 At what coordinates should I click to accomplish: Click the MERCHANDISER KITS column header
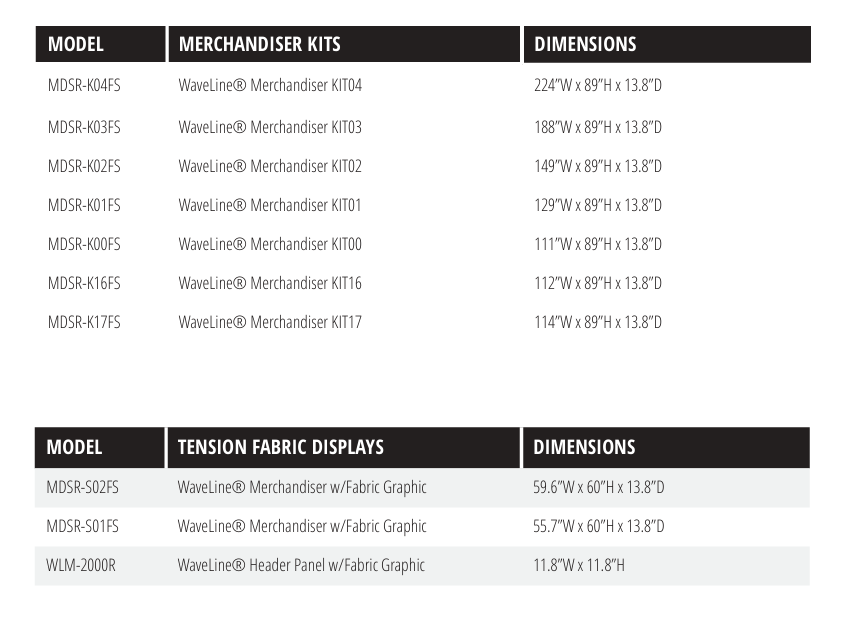pyautogui.click(x=260, y=45)
